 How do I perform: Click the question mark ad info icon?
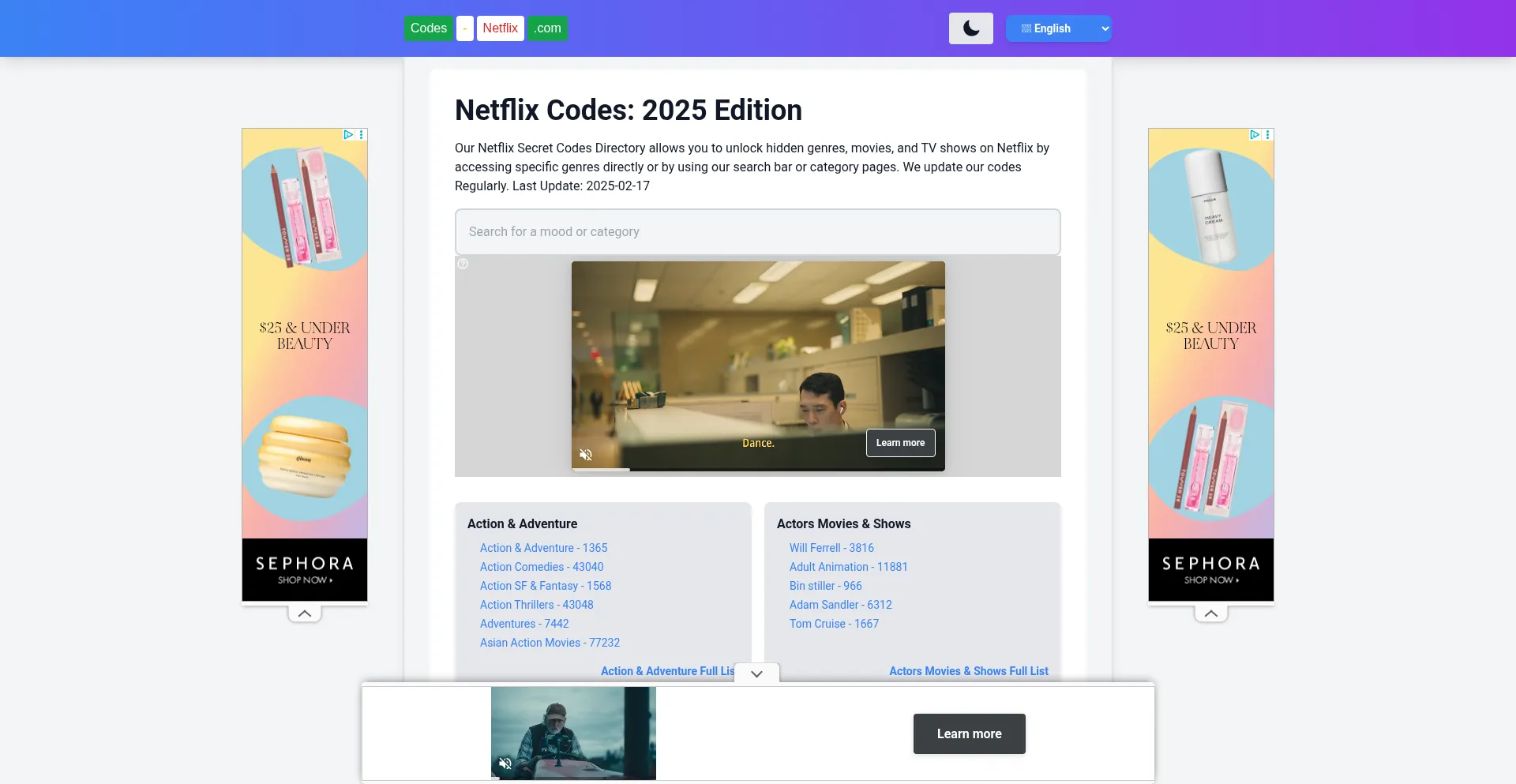463,264
